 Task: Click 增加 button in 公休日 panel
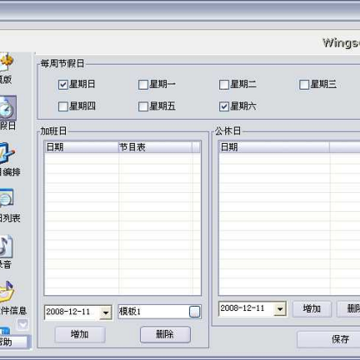312,309
